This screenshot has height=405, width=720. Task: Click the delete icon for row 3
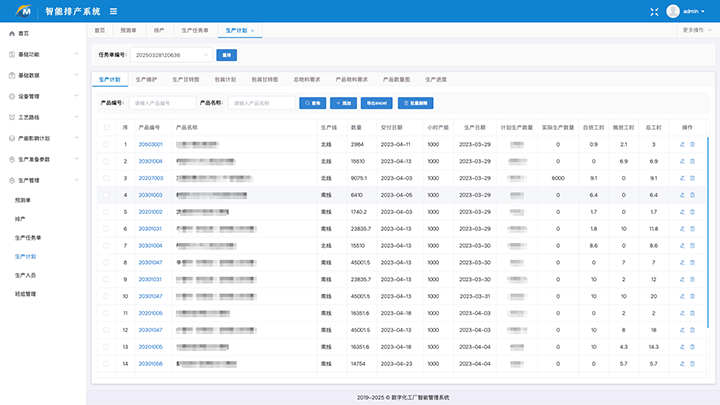coord(692,178)
